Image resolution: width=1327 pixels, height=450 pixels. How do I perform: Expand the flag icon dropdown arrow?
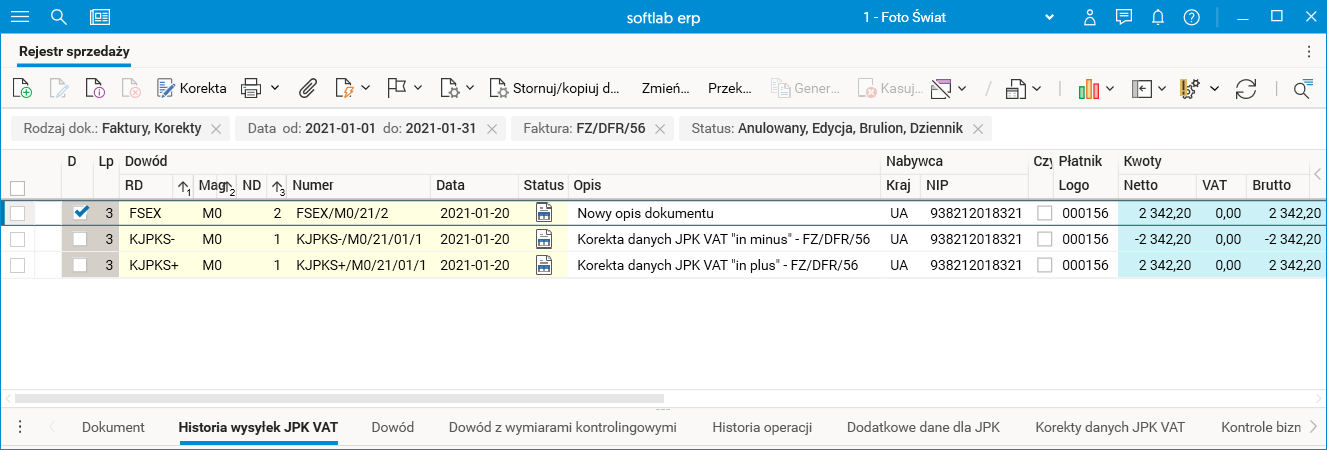click(418, 88)
